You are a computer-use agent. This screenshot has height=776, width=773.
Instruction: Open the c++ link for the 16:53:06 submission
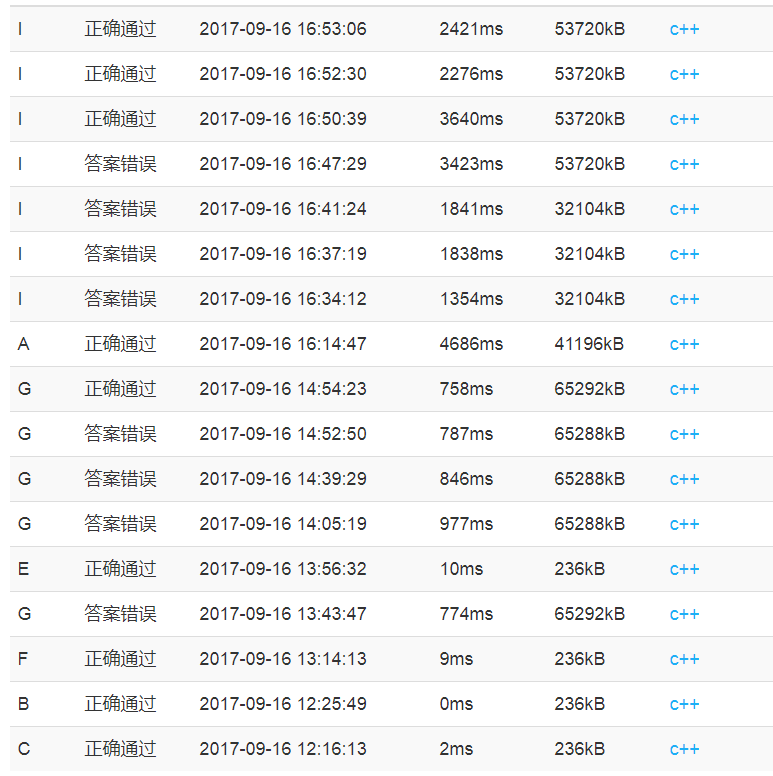coord(684,29)
